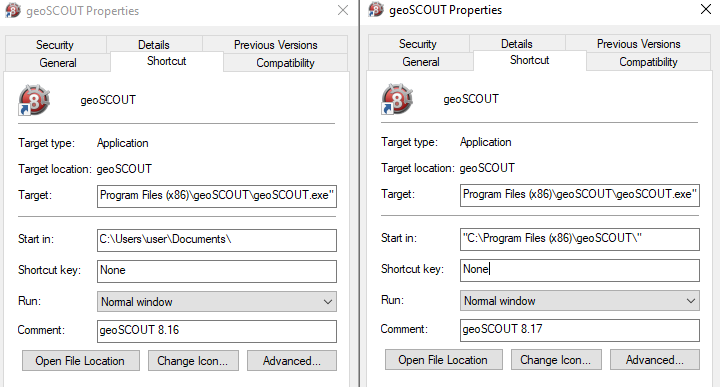Screen dimensions: 720x387
Task: Open Security tab in left dialog
Action: coord(55,45)
